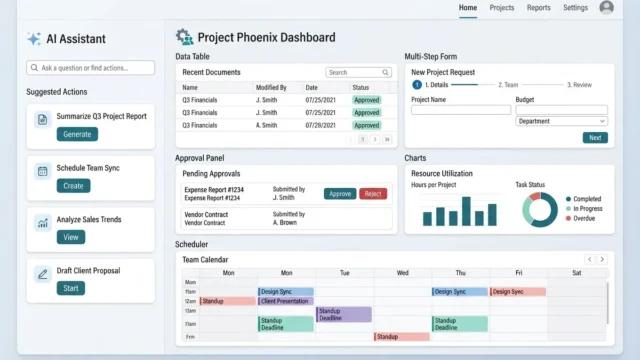
Task: Click View for Analyze Sales Trends
Action: [71, 237]
